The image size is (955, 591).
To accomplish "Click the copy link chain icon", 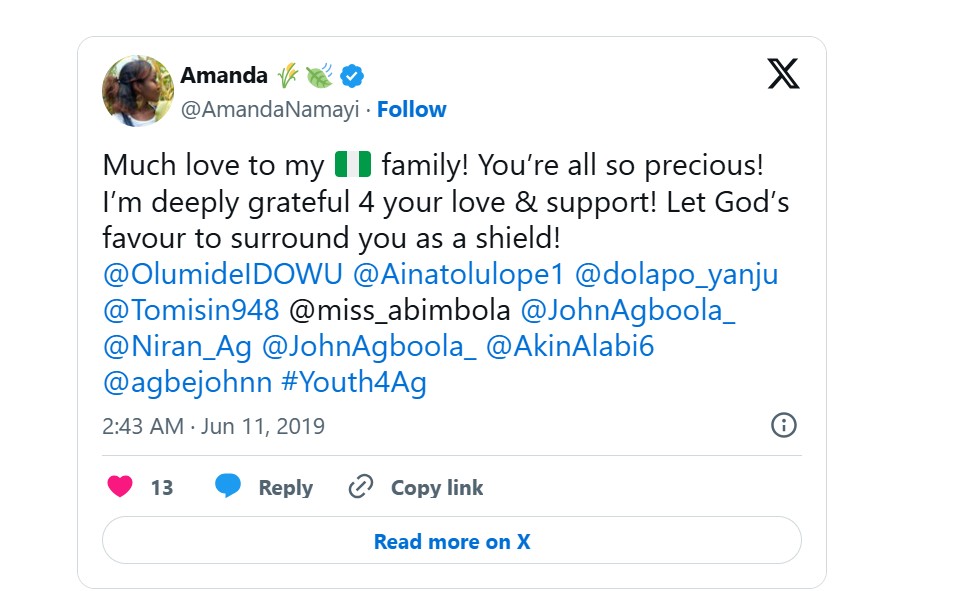I will coord(360,487).
